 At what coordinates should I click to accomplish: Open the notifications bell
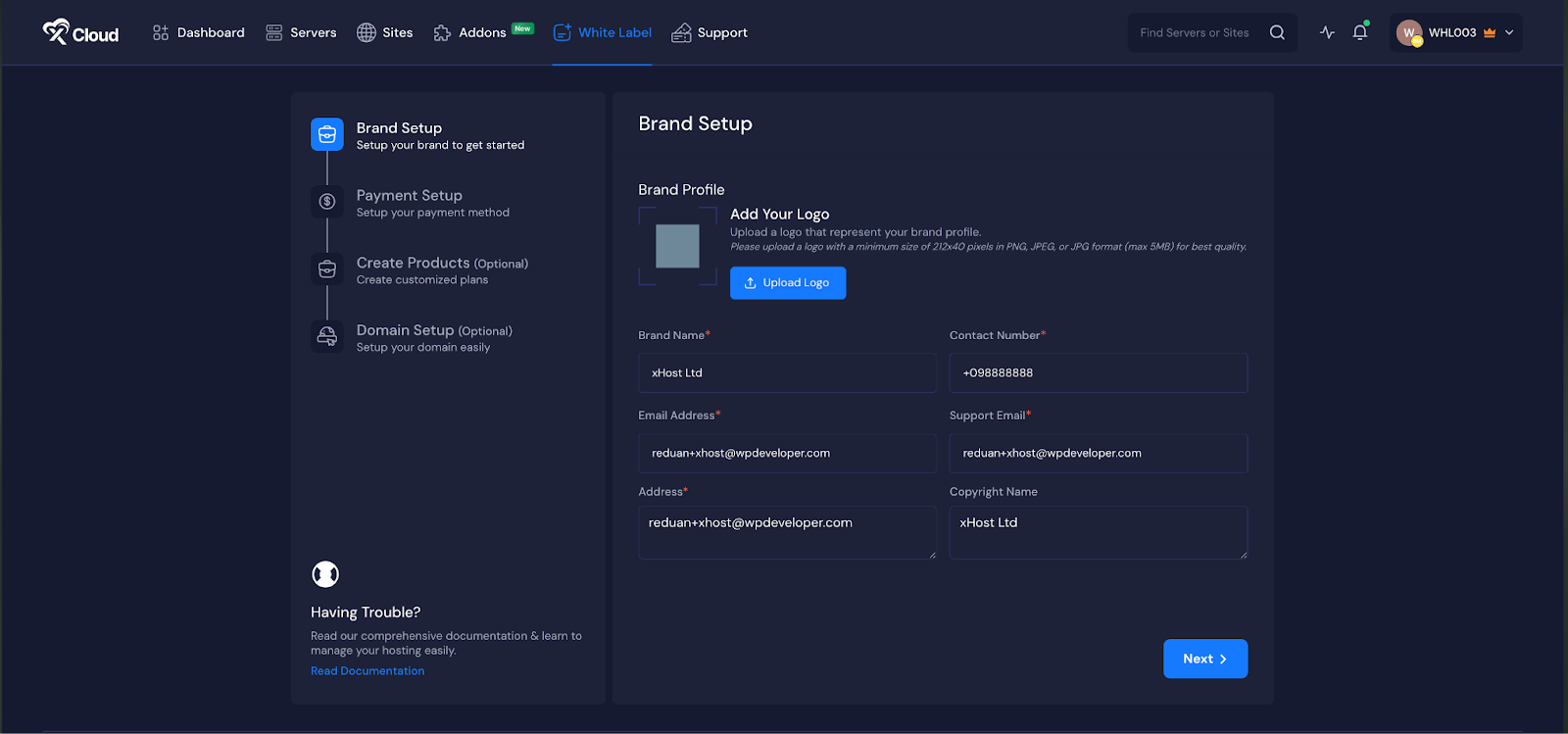(x=1359, y=32)
